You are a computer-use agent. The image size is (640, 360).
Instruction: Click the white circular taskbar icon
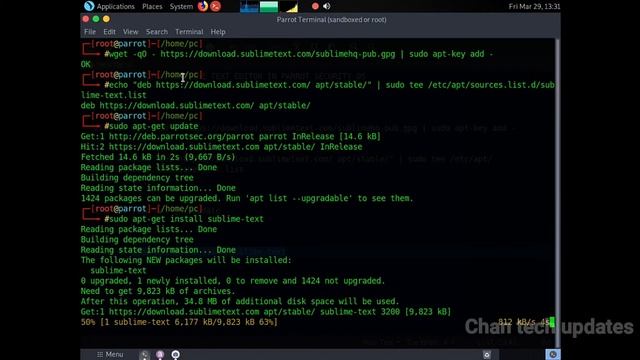tap(176, 355)
